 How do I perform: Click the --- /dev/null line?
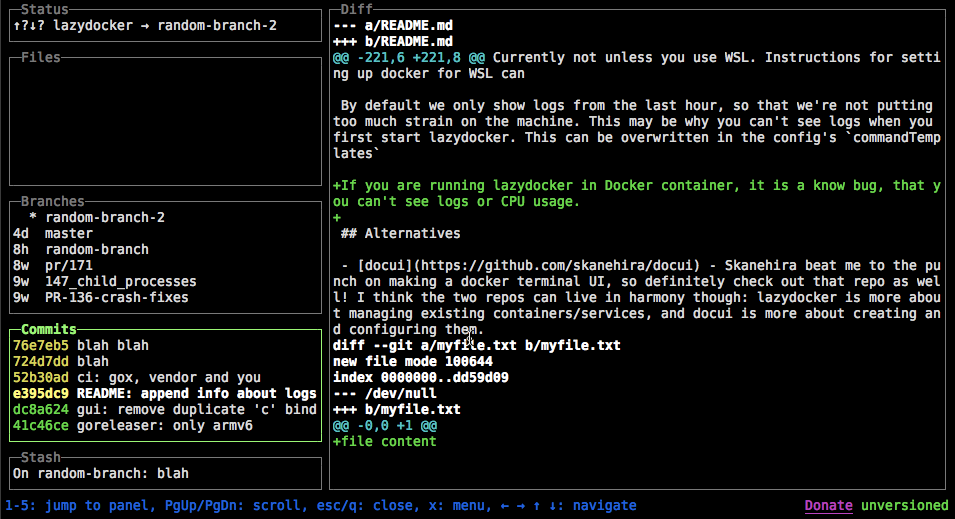(x=384, y=394)
